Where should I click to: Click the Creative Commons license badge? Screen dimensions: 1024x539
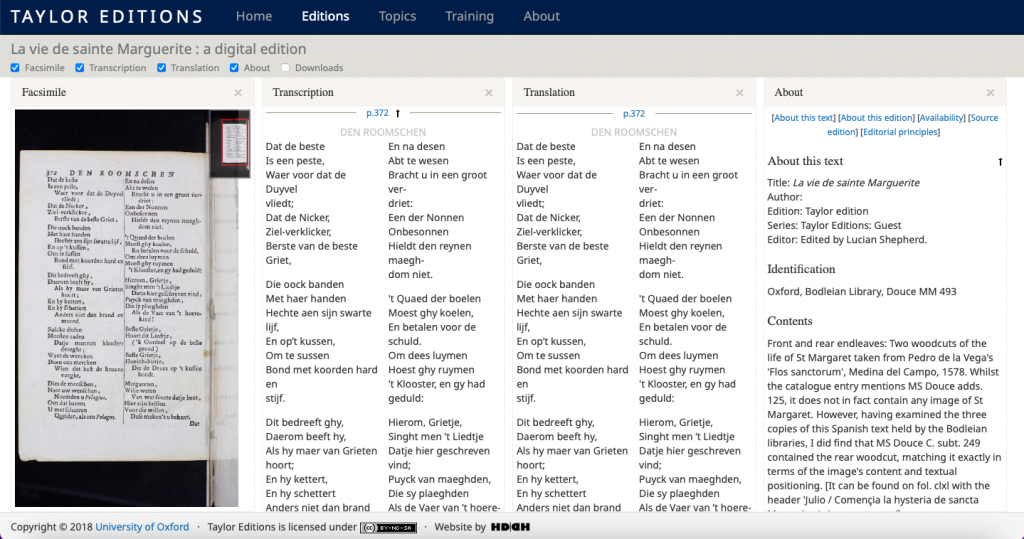(388, 527)
